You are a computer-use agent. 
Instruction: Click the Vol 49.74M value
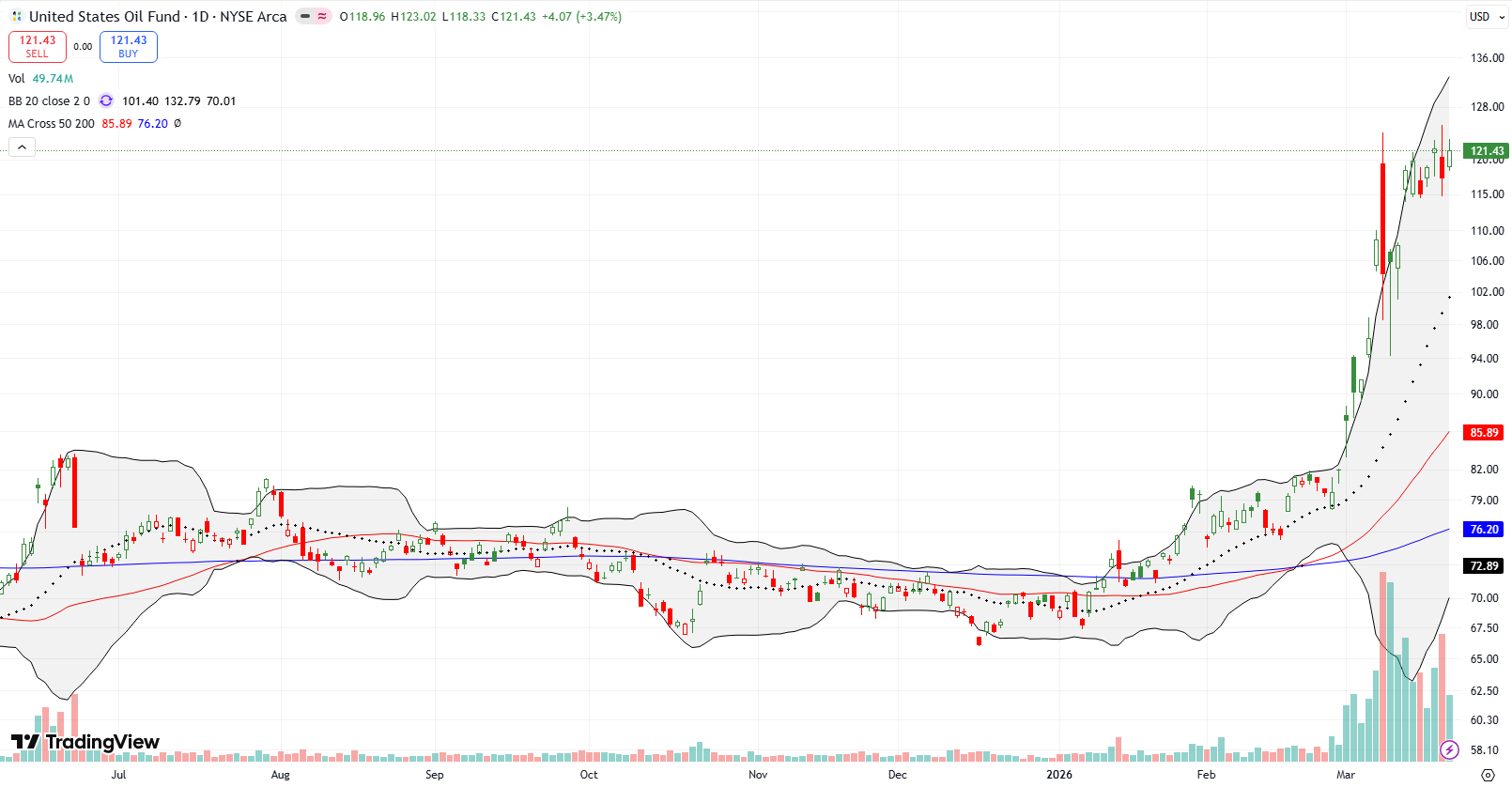click(x=53, y=78)
